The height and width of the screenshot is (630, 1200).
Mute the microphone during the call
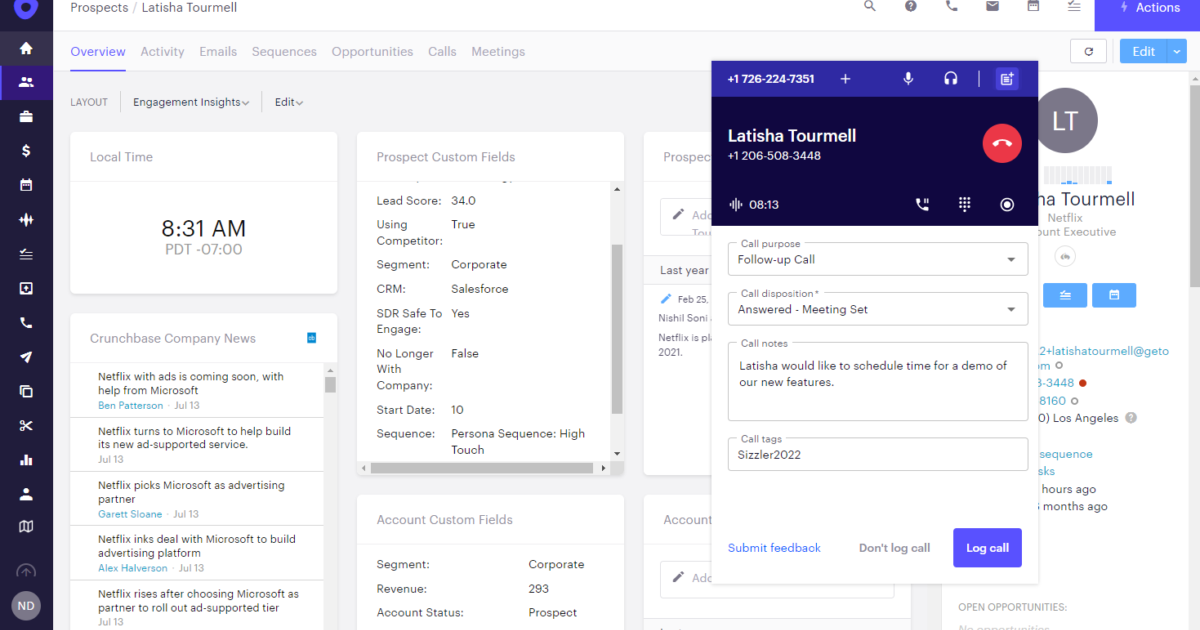point(908,78)
